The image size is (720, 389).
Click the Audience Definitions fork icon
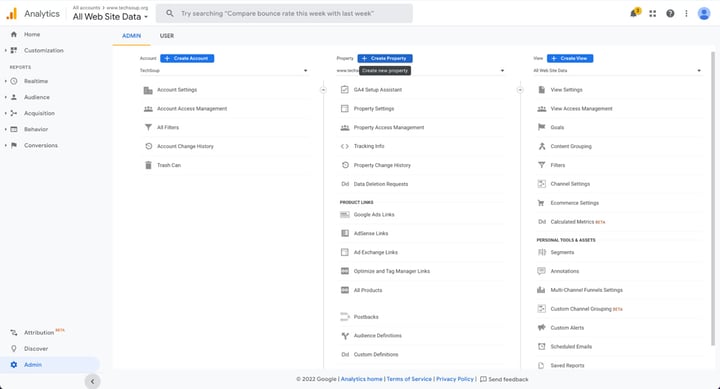tap(345, 336)
